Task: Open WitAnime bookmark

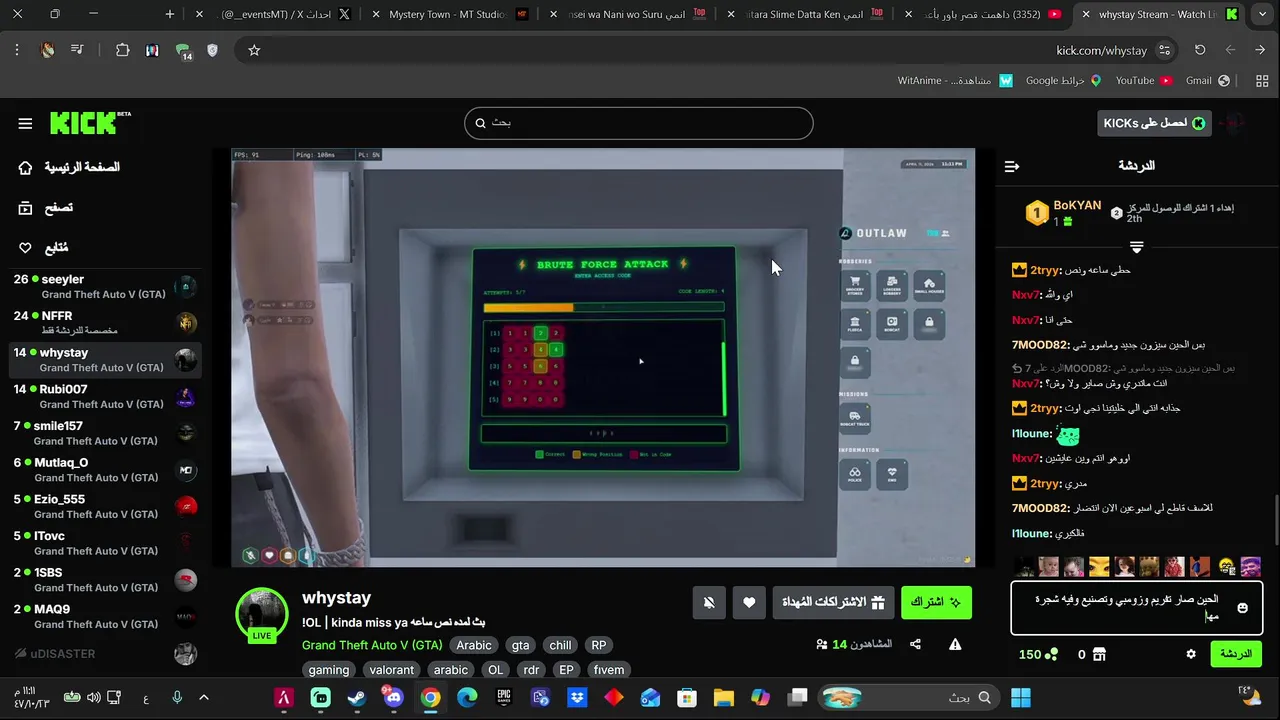Action: pos(955,80)
